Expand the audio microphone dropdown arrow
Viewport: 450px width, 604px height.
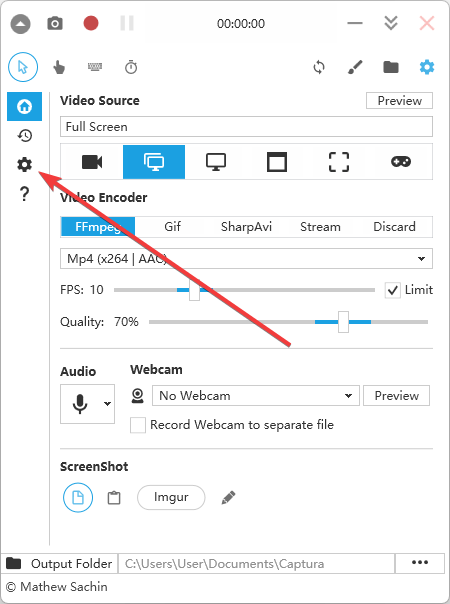point(107,404)
